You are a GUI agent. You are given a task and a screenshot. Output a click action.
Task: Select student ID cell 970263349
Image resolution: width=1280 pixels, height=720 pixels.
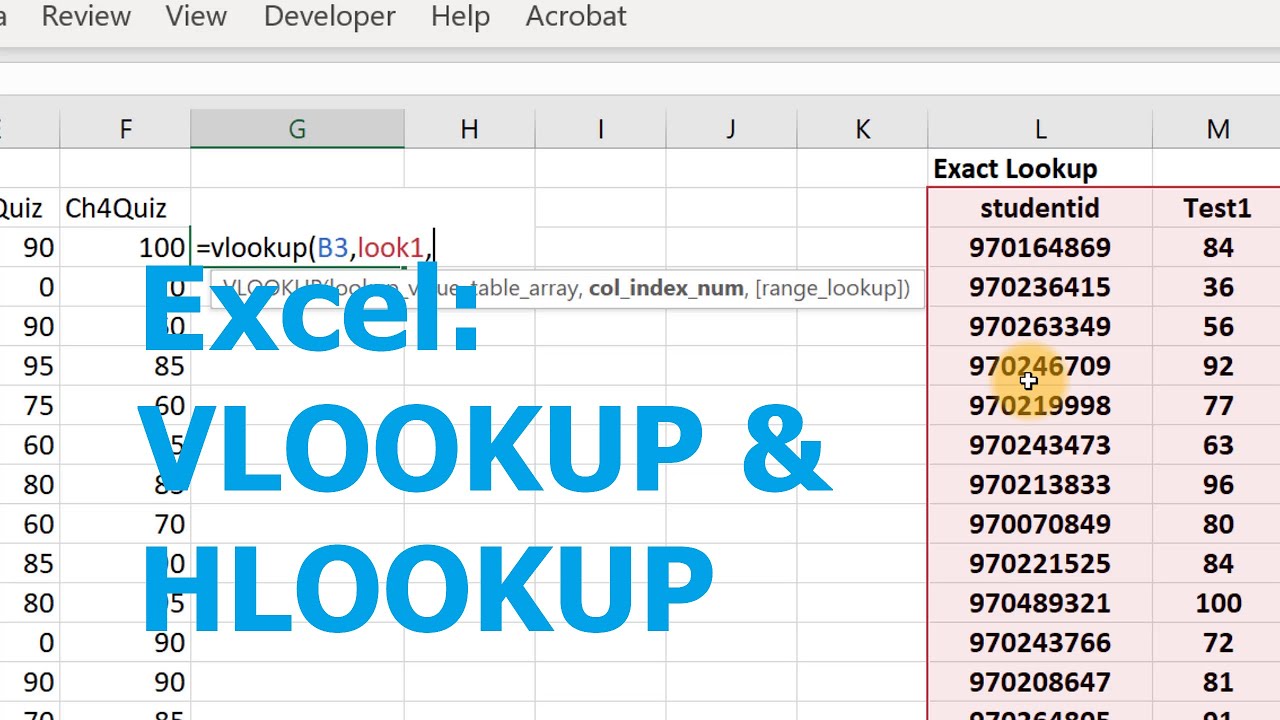click(x=1040, y=326)
